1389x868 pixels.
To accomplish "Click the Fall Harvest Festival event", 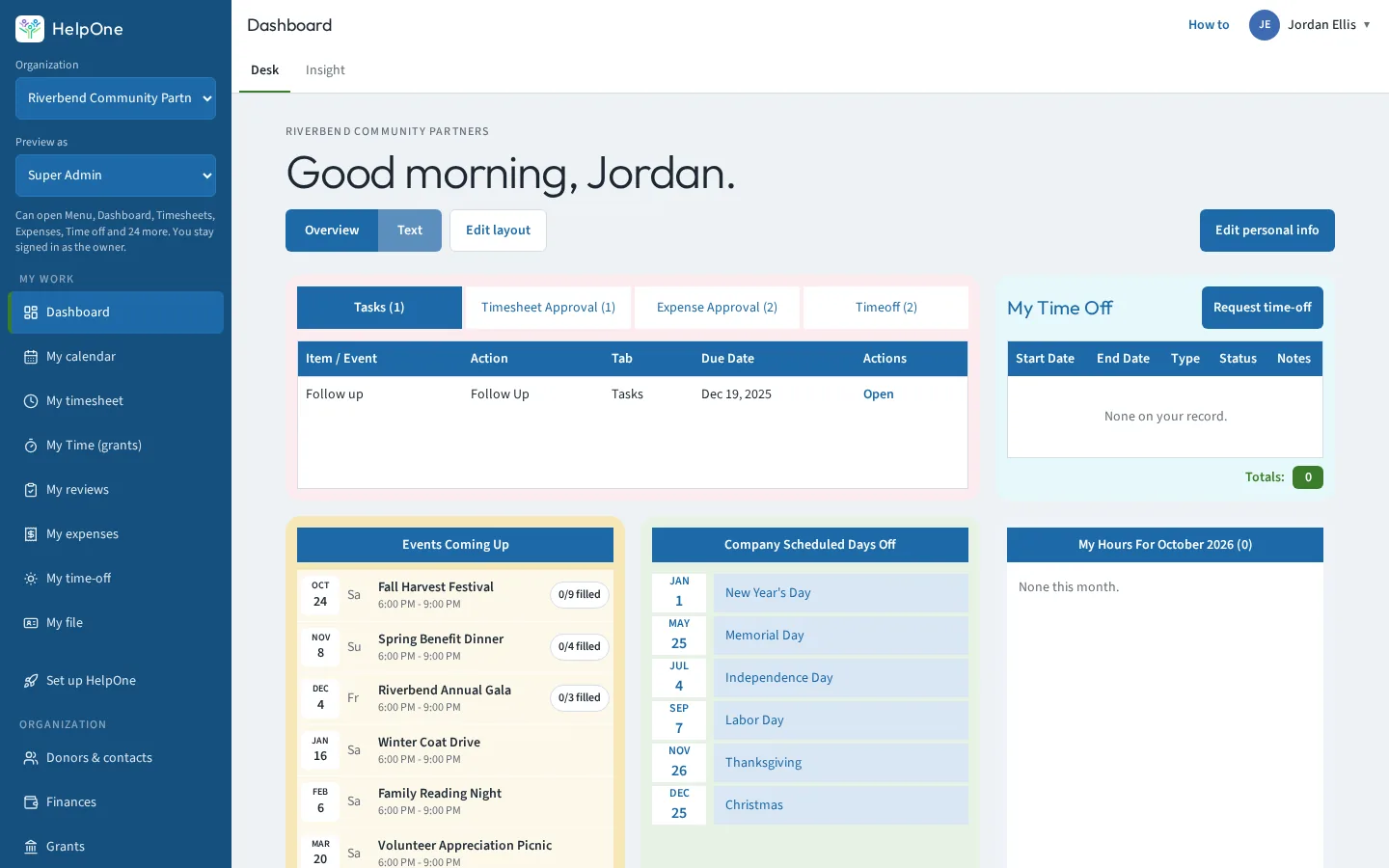I will click(455, 595).
